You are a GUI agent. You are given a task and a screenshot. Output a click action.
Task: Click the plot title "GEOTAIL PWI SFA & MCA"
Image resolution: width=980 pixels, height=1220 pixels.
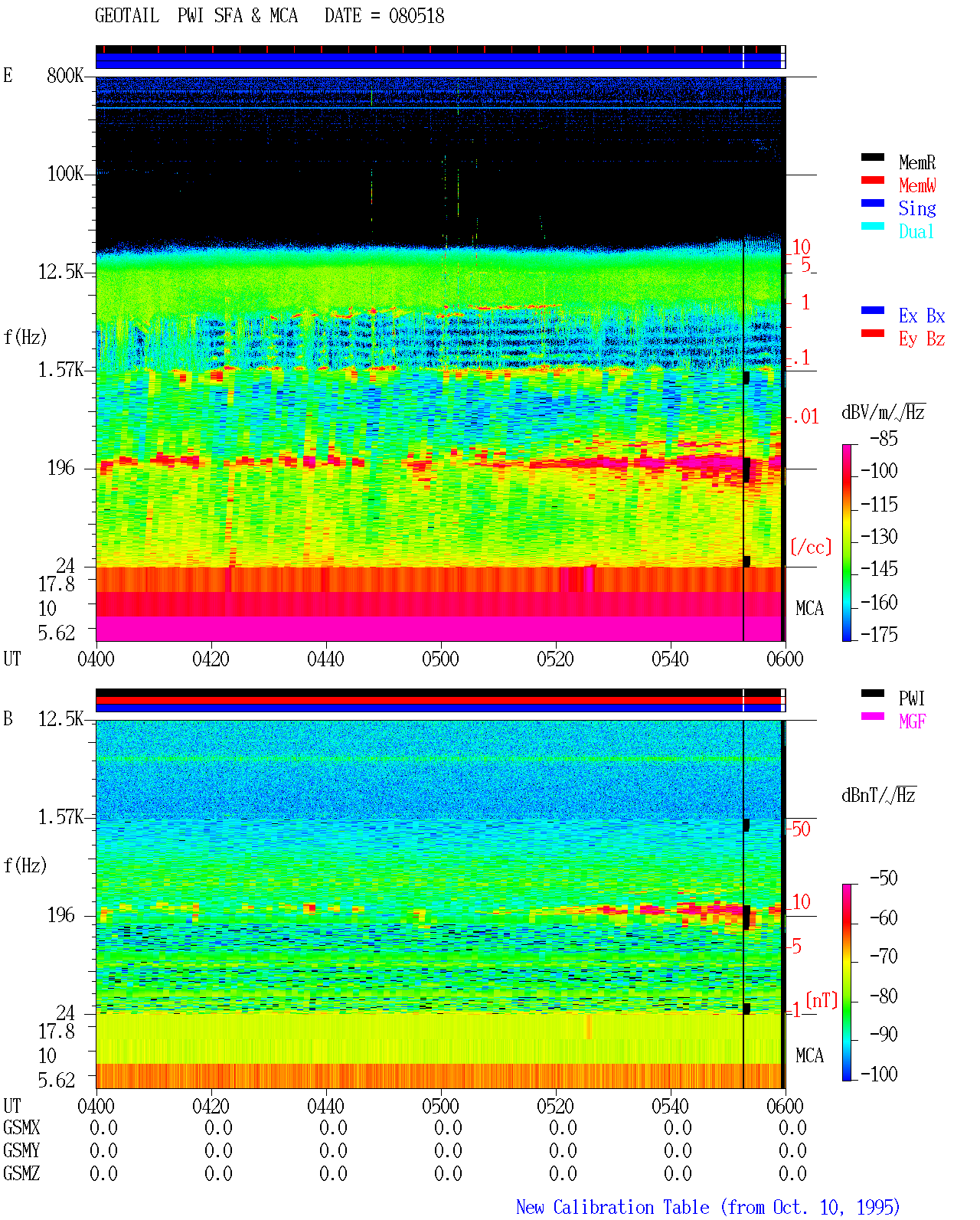click(197, 16)
